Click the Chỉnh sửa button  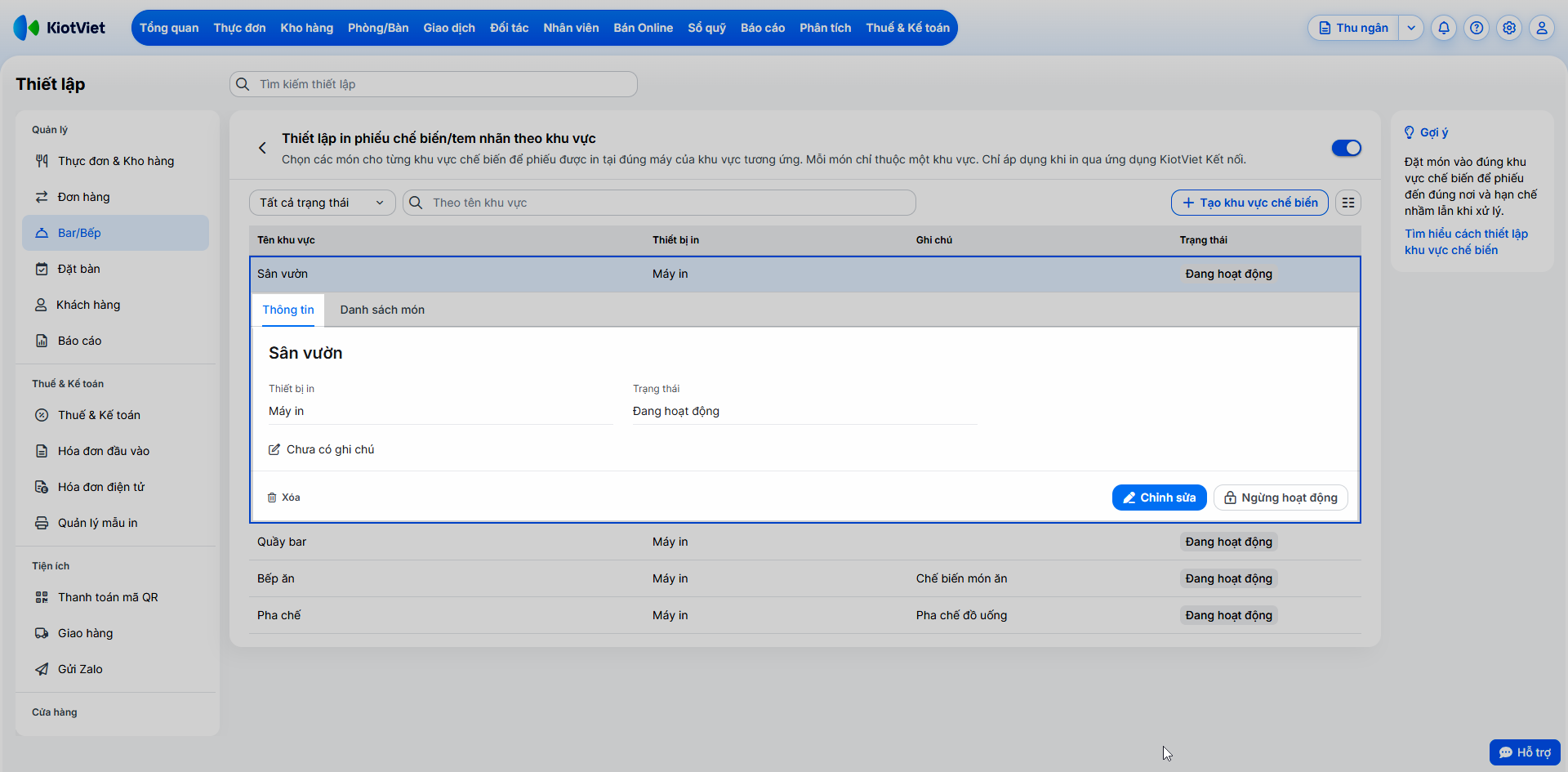click(x=1160, y=498)
